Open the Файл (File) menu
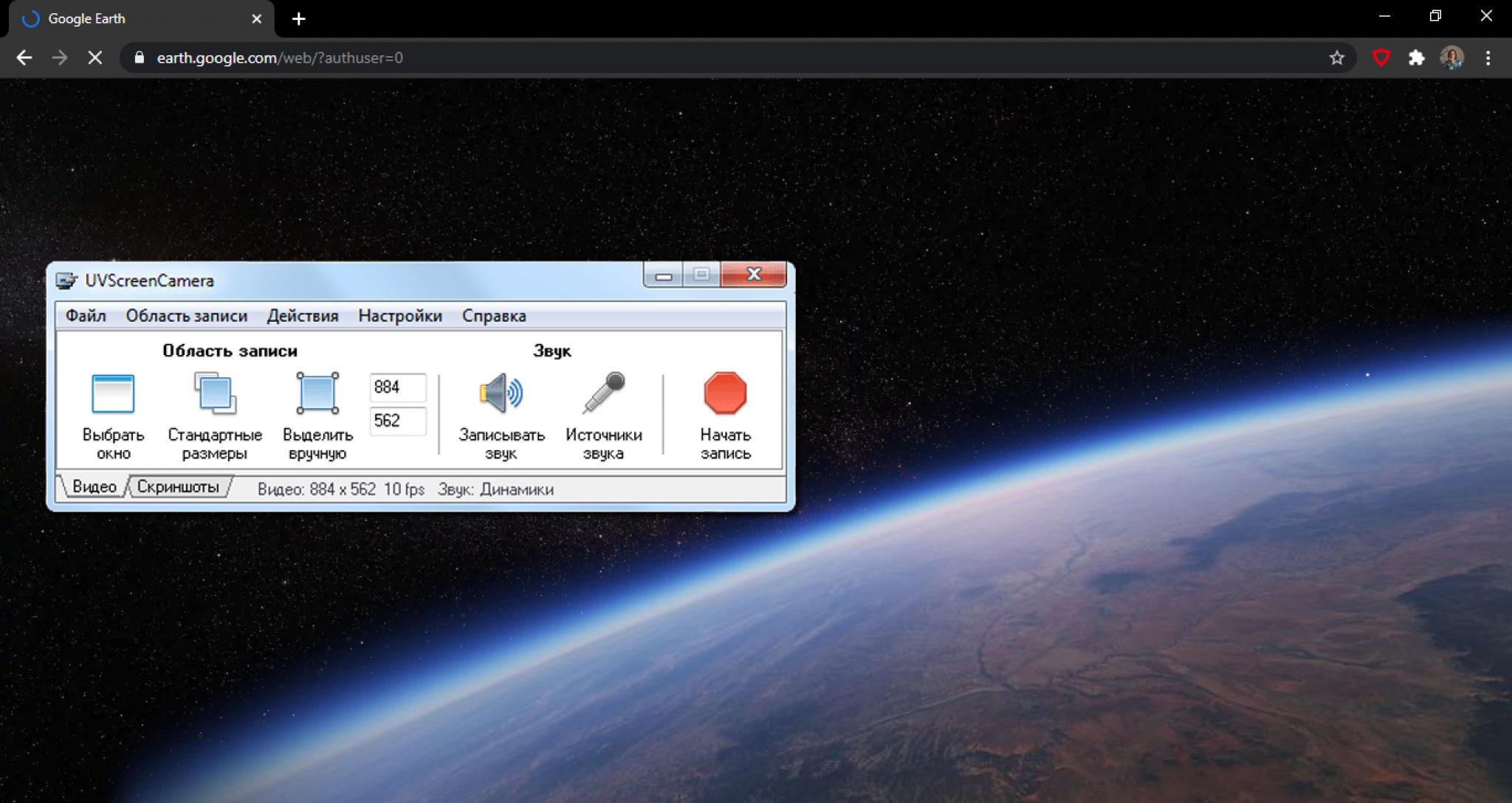The height and width of the screenshot is (803, 1512). [85, 315]
